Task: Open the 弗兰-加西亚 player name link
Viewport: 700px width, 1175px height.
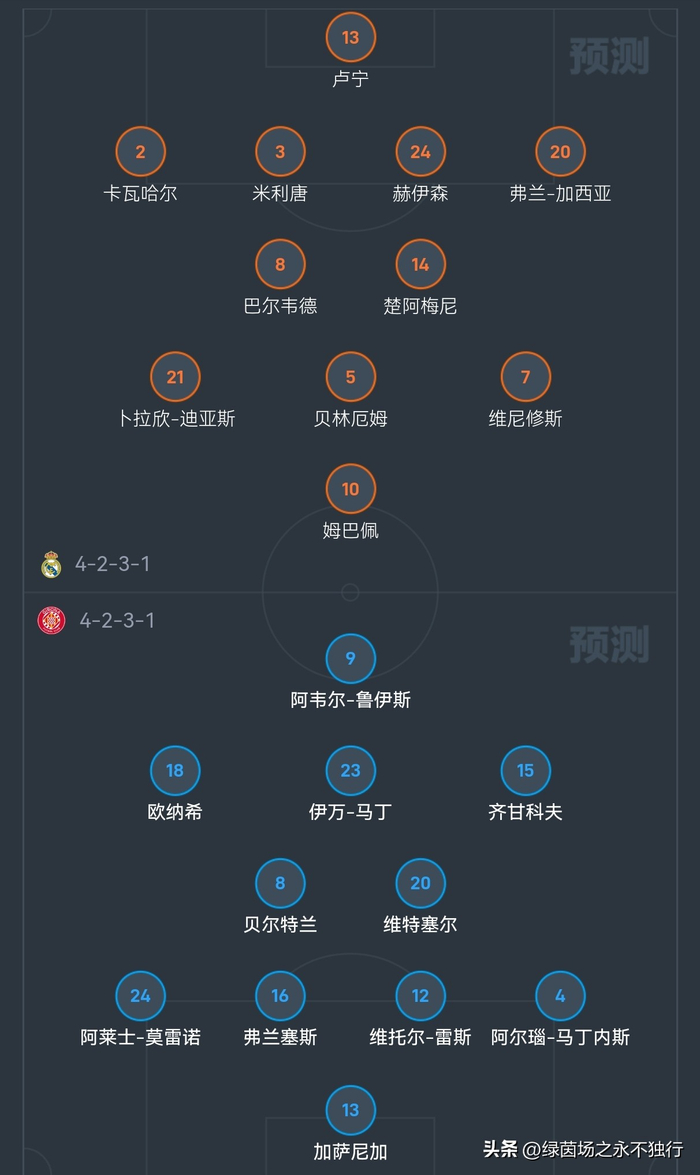Action: [x=560, y=193]
